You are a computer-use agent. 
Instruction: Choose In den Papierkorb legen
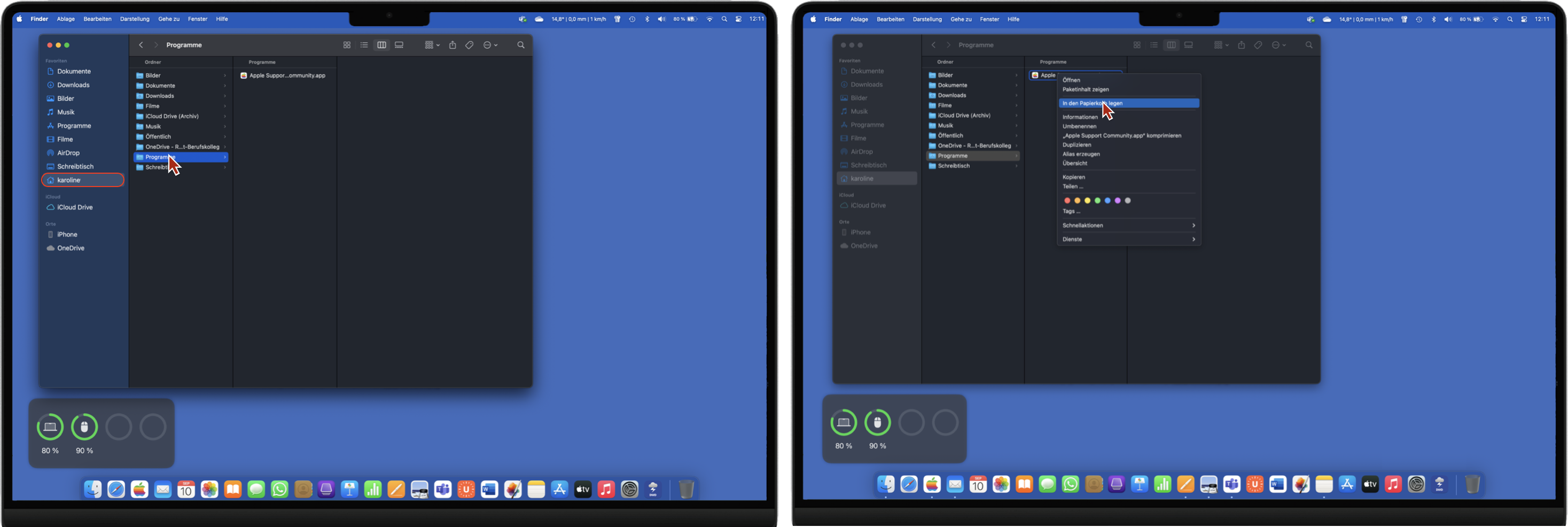(x=1128, y=104)
